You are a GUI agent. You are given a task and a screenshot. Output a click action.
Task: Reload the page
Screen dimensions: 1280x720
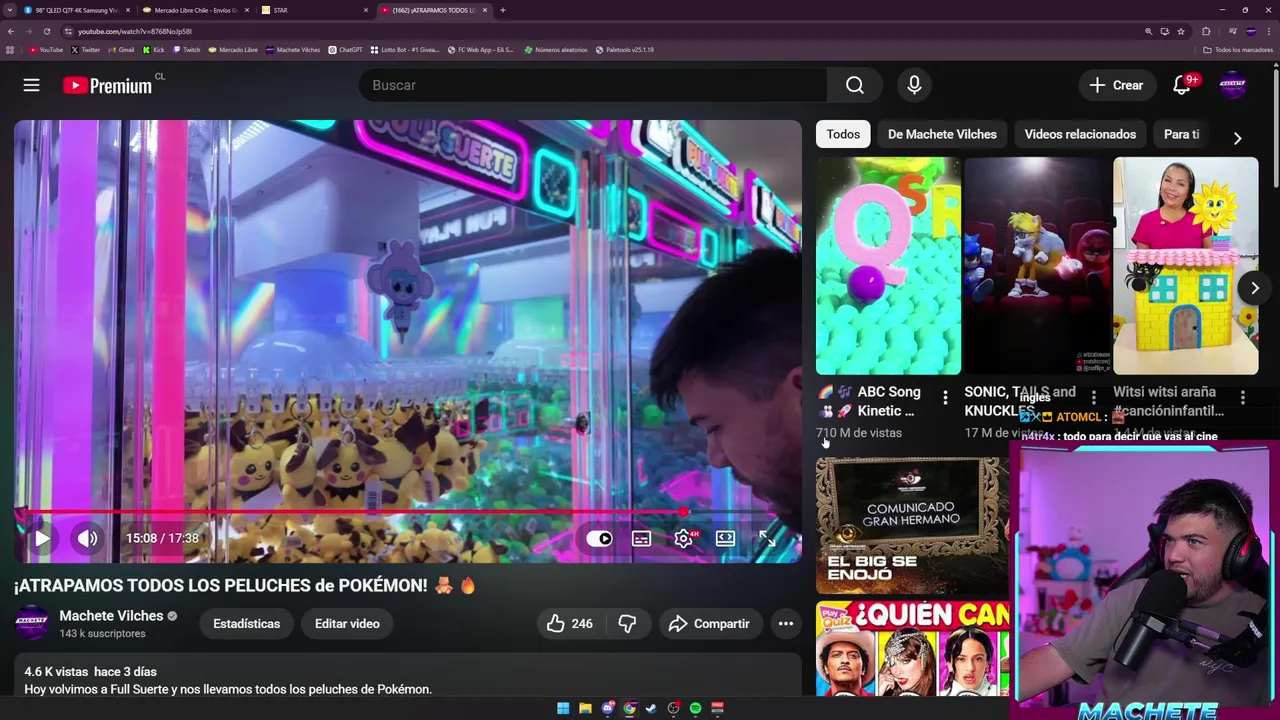coord(46,31)
